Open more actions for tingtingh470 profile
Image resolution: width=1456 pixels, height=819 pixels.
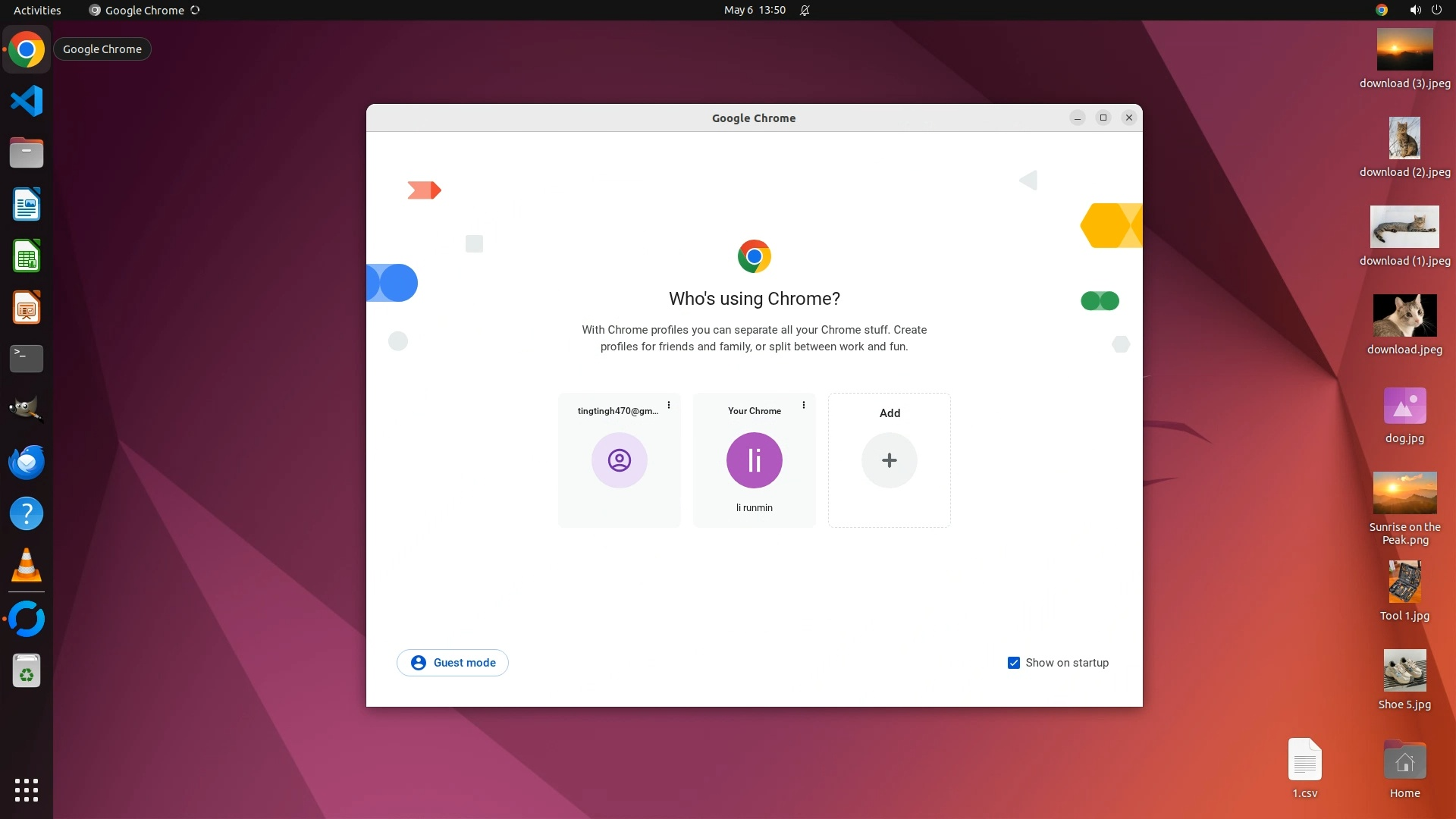[669, 405]
